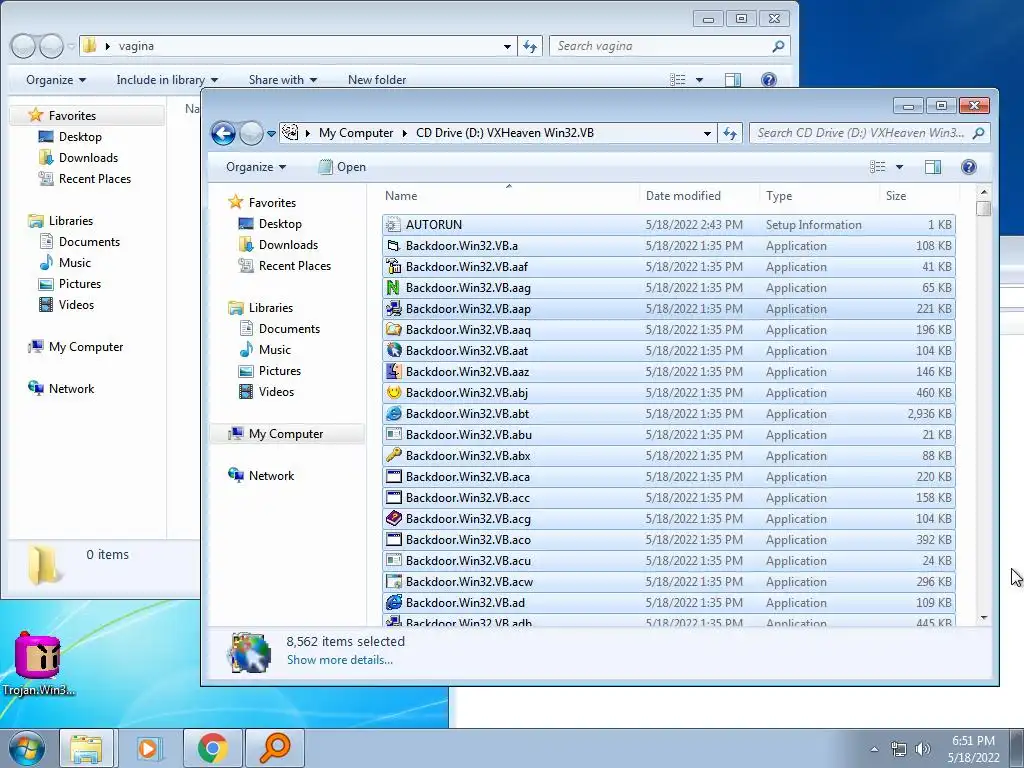Click the icon of Backdoor.Win32.VB.acg
Viewport: 1024px width, 768px height.
[x=392, y=519]
